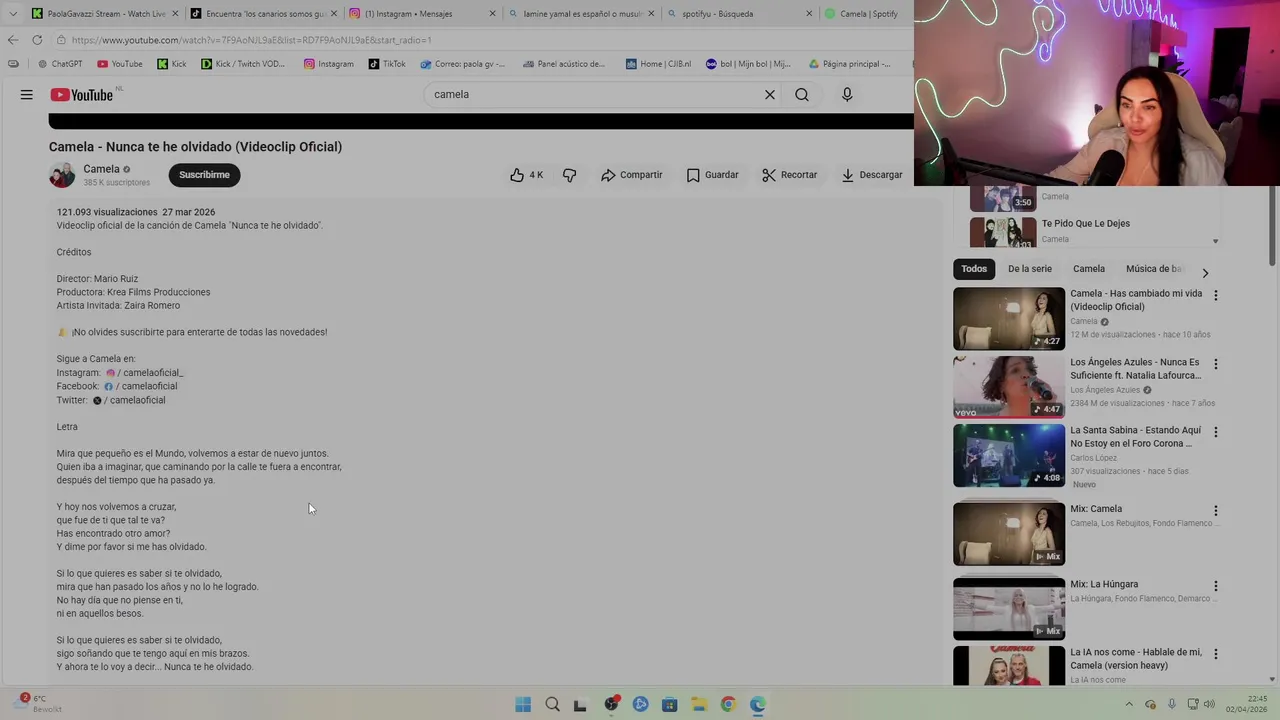The width and height of the screenshot is (1280, 720).
Task: Open options for Mix: La Húngara
Action: [1216, 586]
